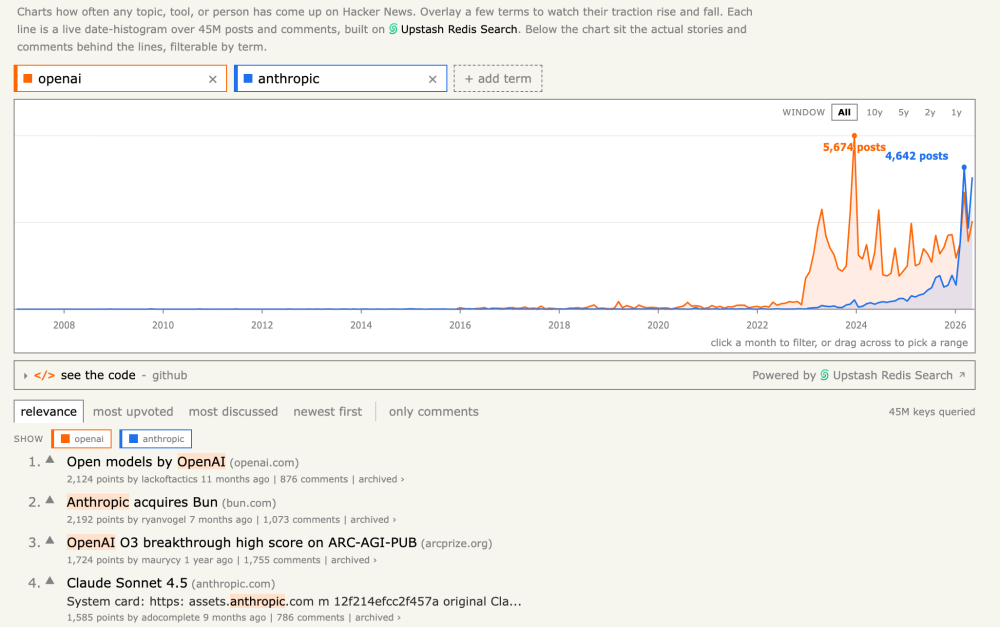The image size is (1000, 627).
Task: Open Powered by Upstash Redis Search link
Action: point(858,375)
